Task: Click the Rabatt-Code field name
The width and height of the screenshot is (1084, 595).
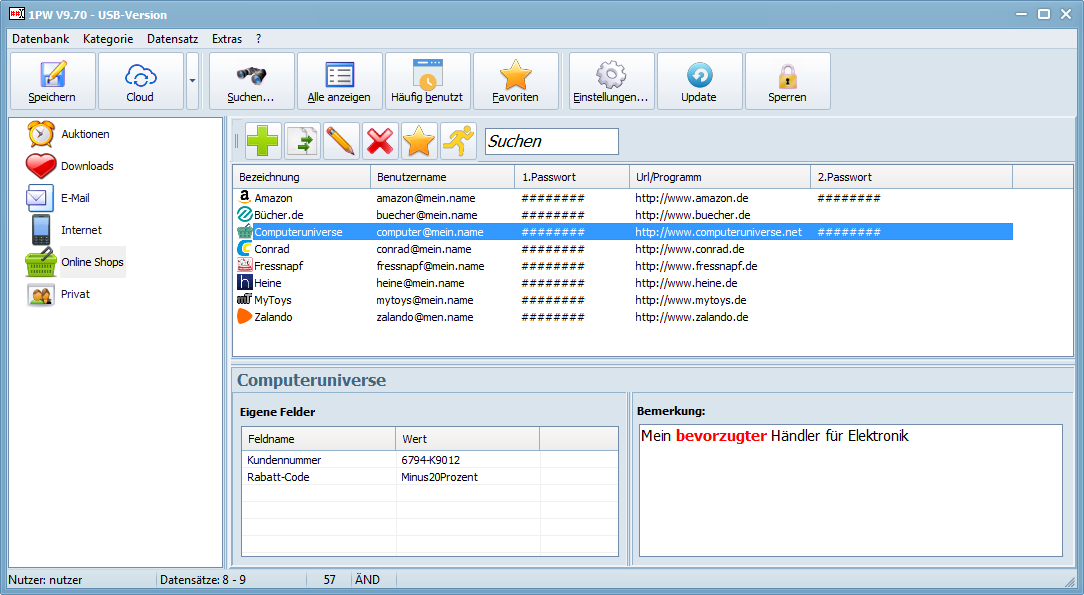Action: (278, 477)
